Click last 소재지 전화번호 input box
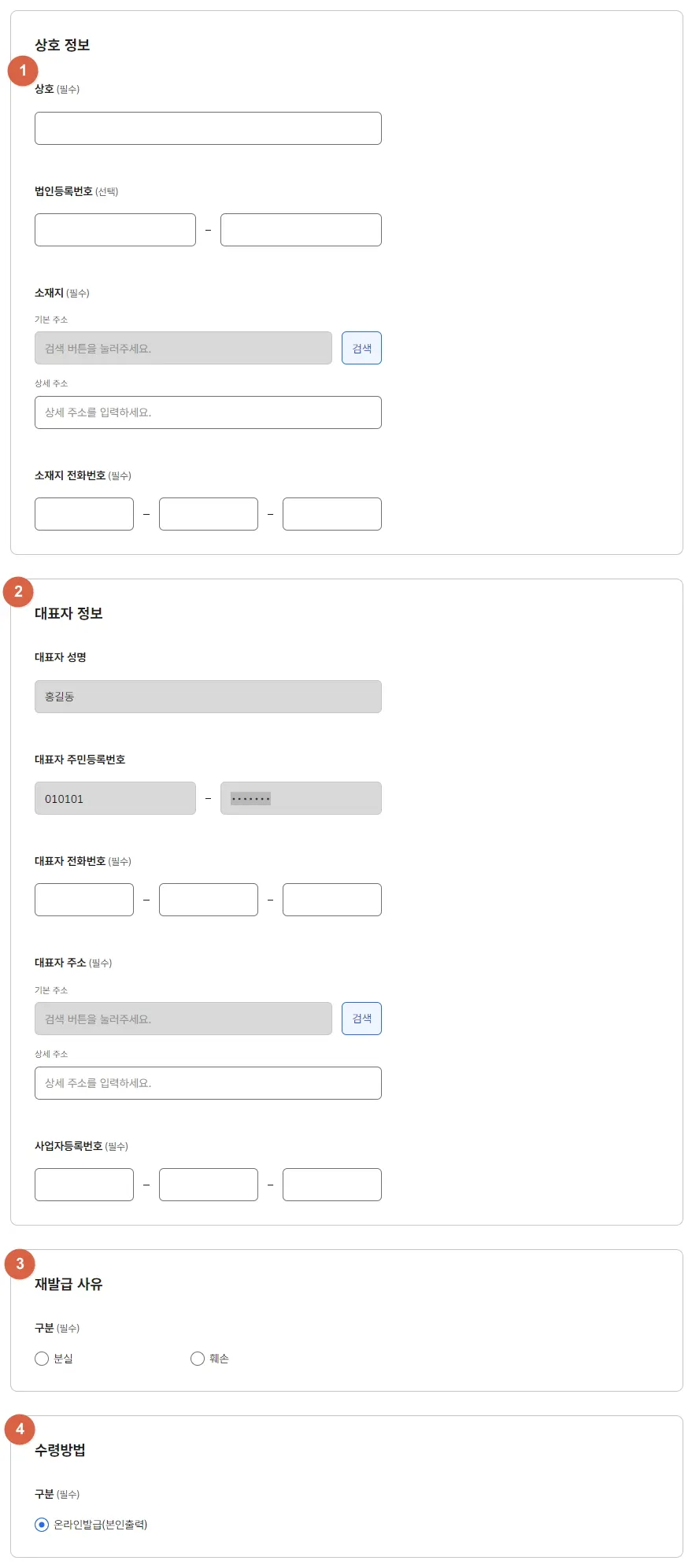Image resolution: width=692 pixels, height=1568 pixels. 331,514
